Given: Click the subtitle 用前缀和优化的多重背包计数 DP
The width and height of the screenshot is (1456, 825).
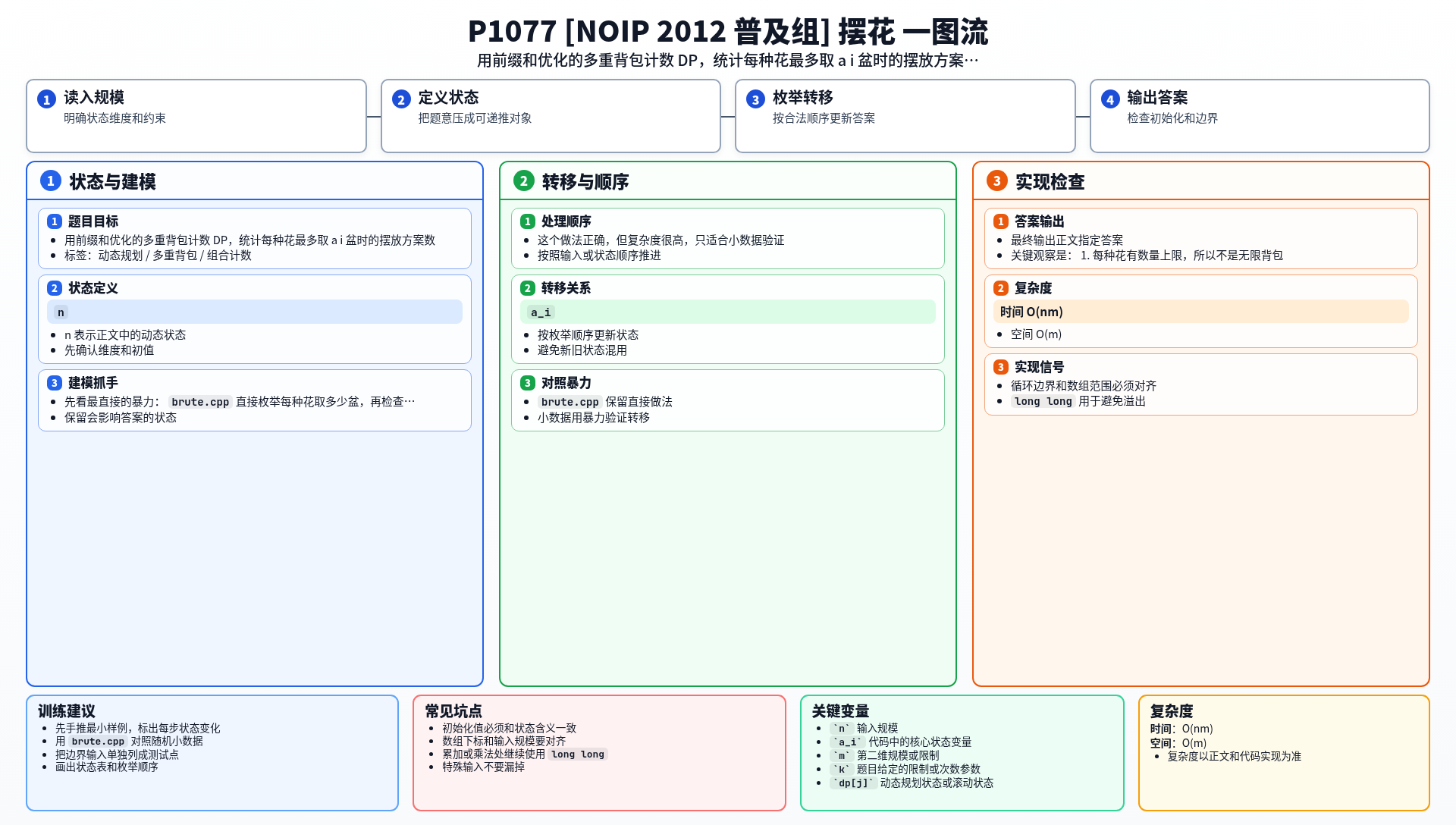Looking at the screenshot, I should pyautogui.click(x=728, y=61).
